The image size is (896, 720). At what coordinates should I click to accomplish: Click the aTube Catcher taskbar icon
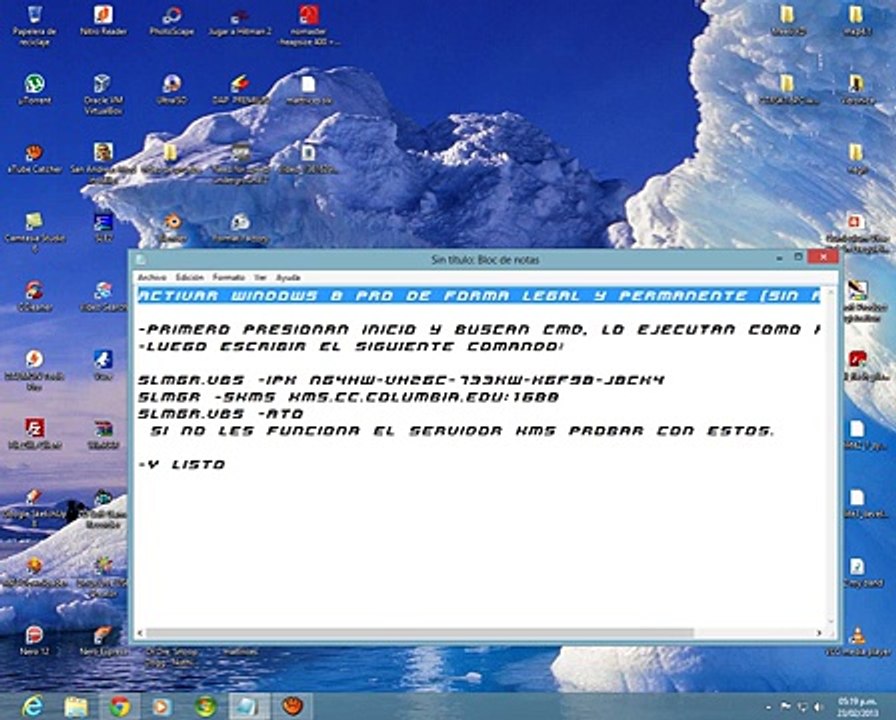(292, 707)
